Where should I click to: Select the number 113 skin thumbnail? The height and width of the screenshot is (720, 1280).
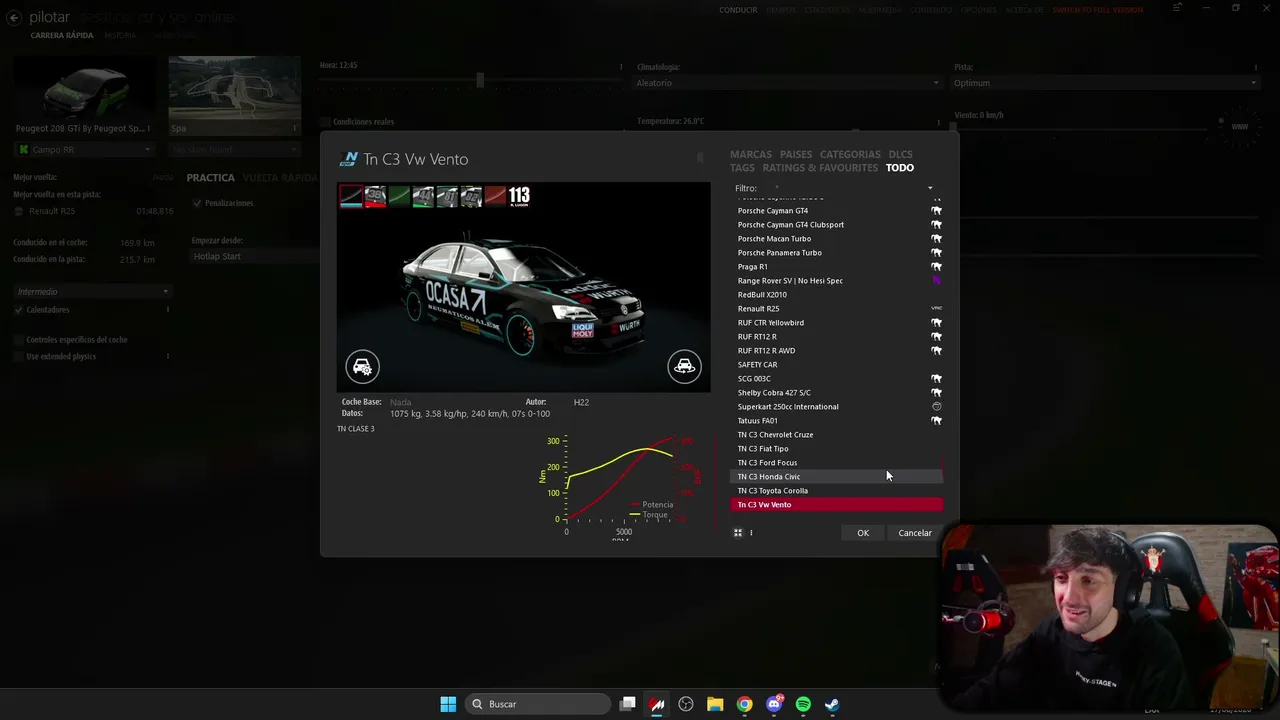(x=519, y=196)
